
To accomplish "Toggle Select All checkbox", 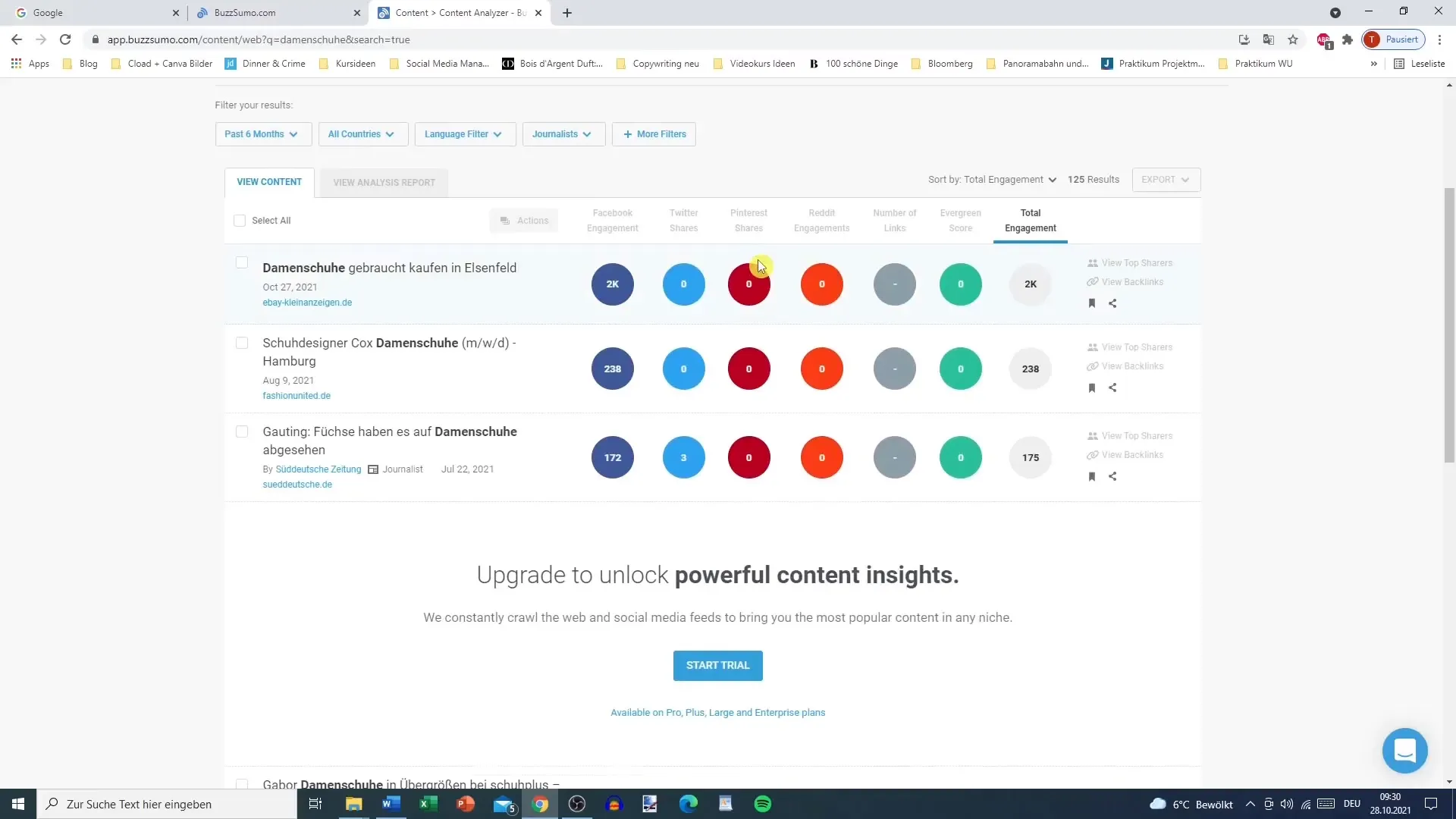I will coord(239,219).
